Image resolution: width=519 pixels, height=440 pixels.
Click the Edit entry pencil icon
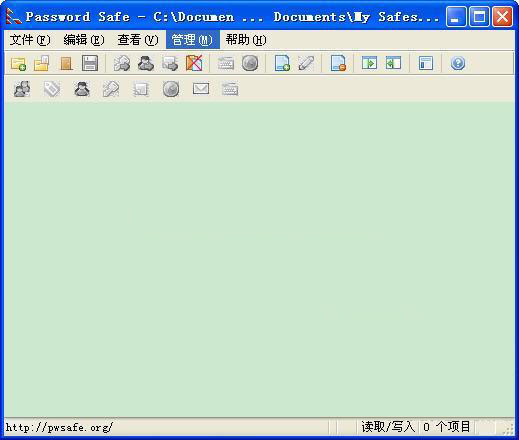306,63
